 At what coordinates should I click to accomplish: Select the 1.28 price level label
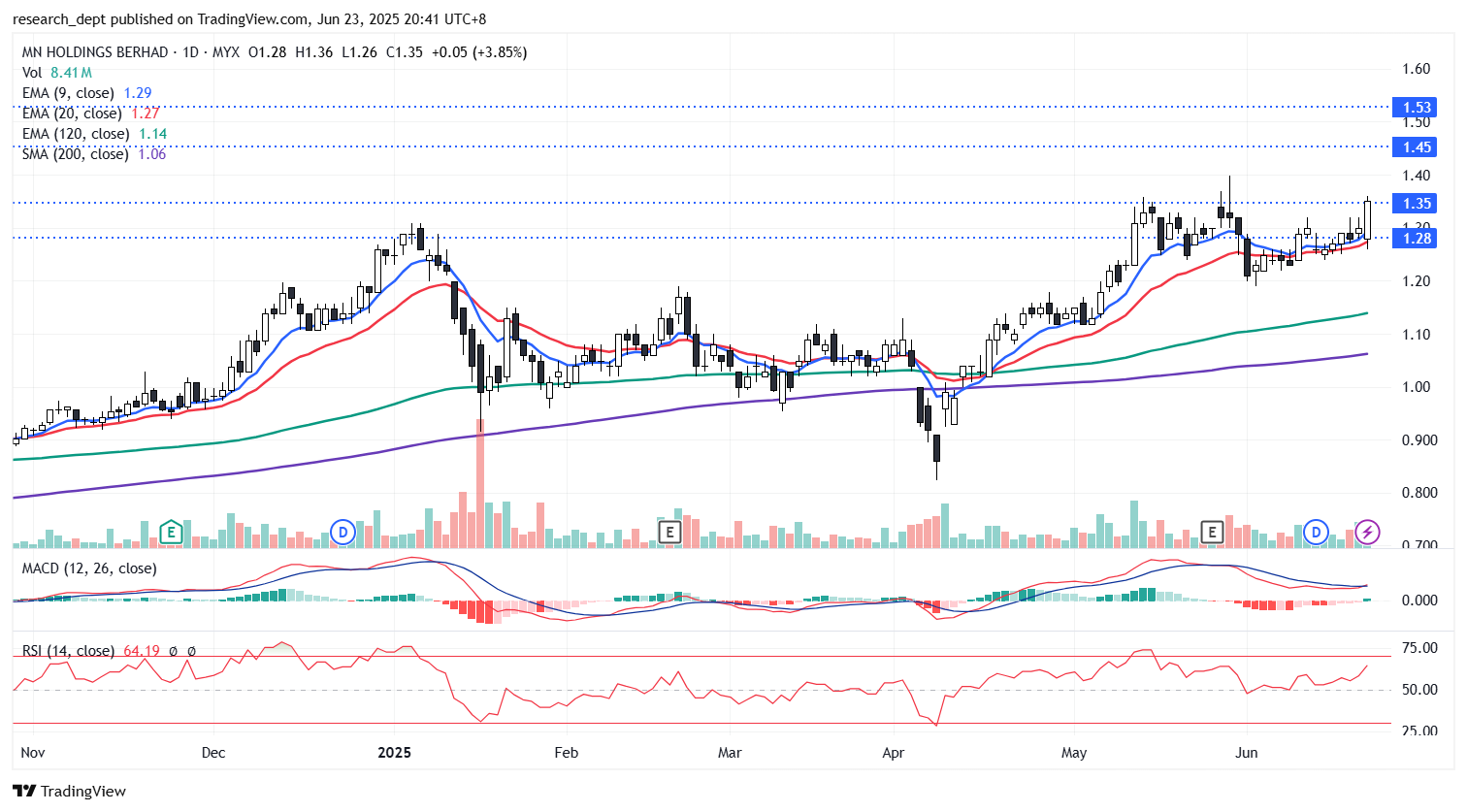point(1415,239)
